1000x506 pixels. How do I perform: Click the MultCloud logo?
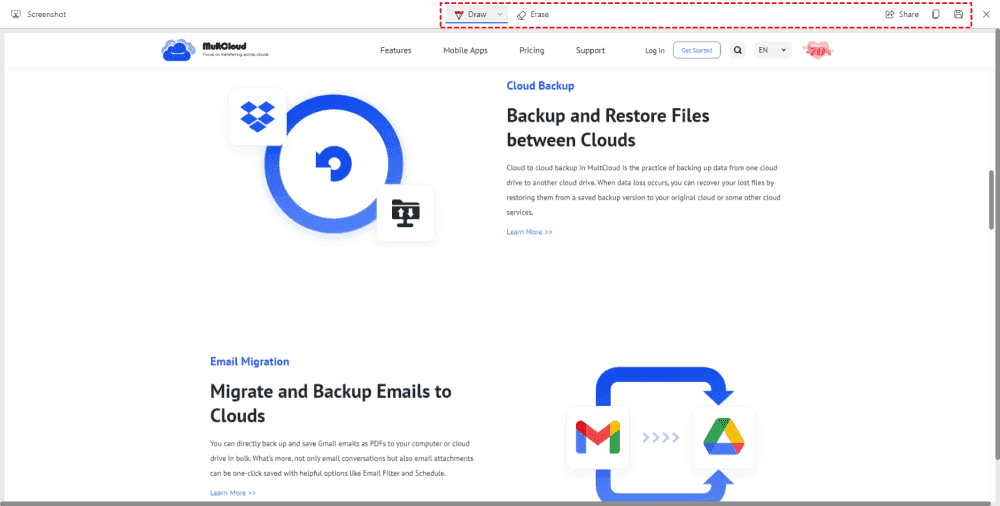(215, 50)
